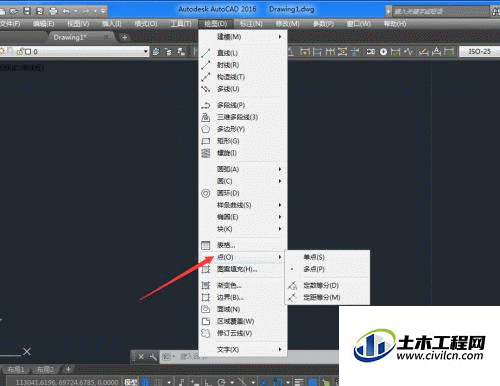The image size is (500, 386).
Task: Select the Baseline dimension icon
Action: click(x=317, y=51)
